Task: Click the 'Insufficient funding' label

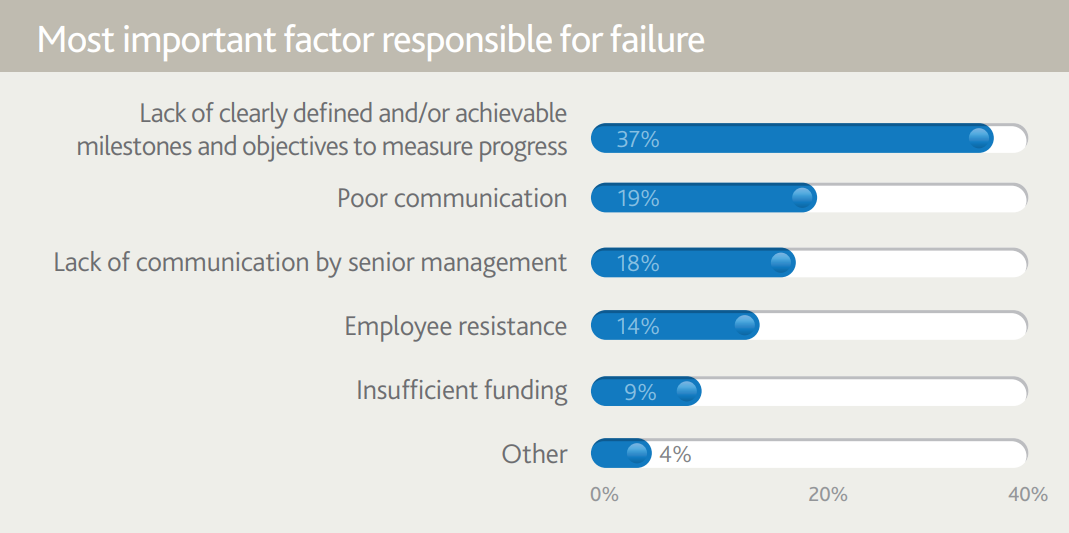Action: (462, 390)
